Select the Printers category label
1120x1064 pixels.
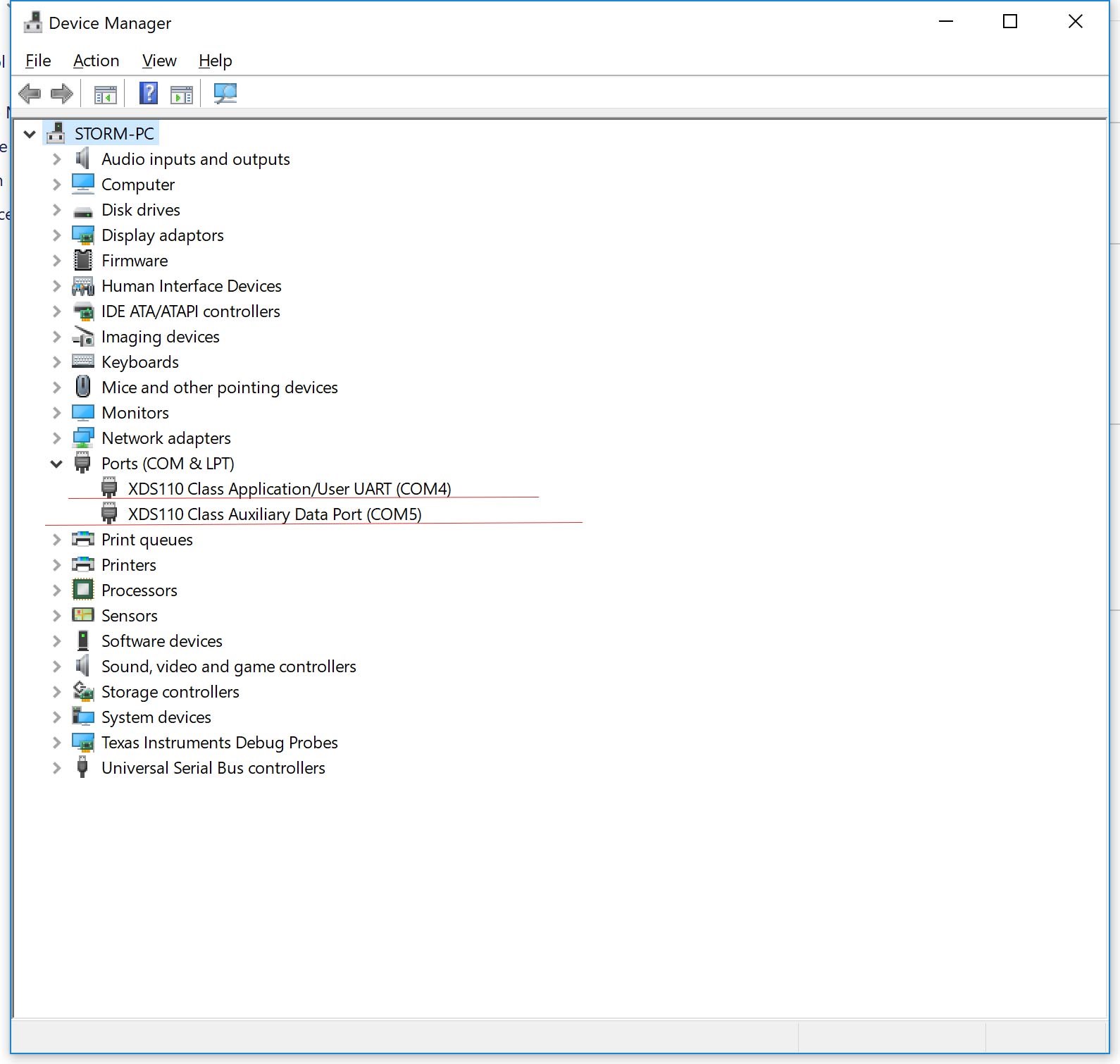129,565
